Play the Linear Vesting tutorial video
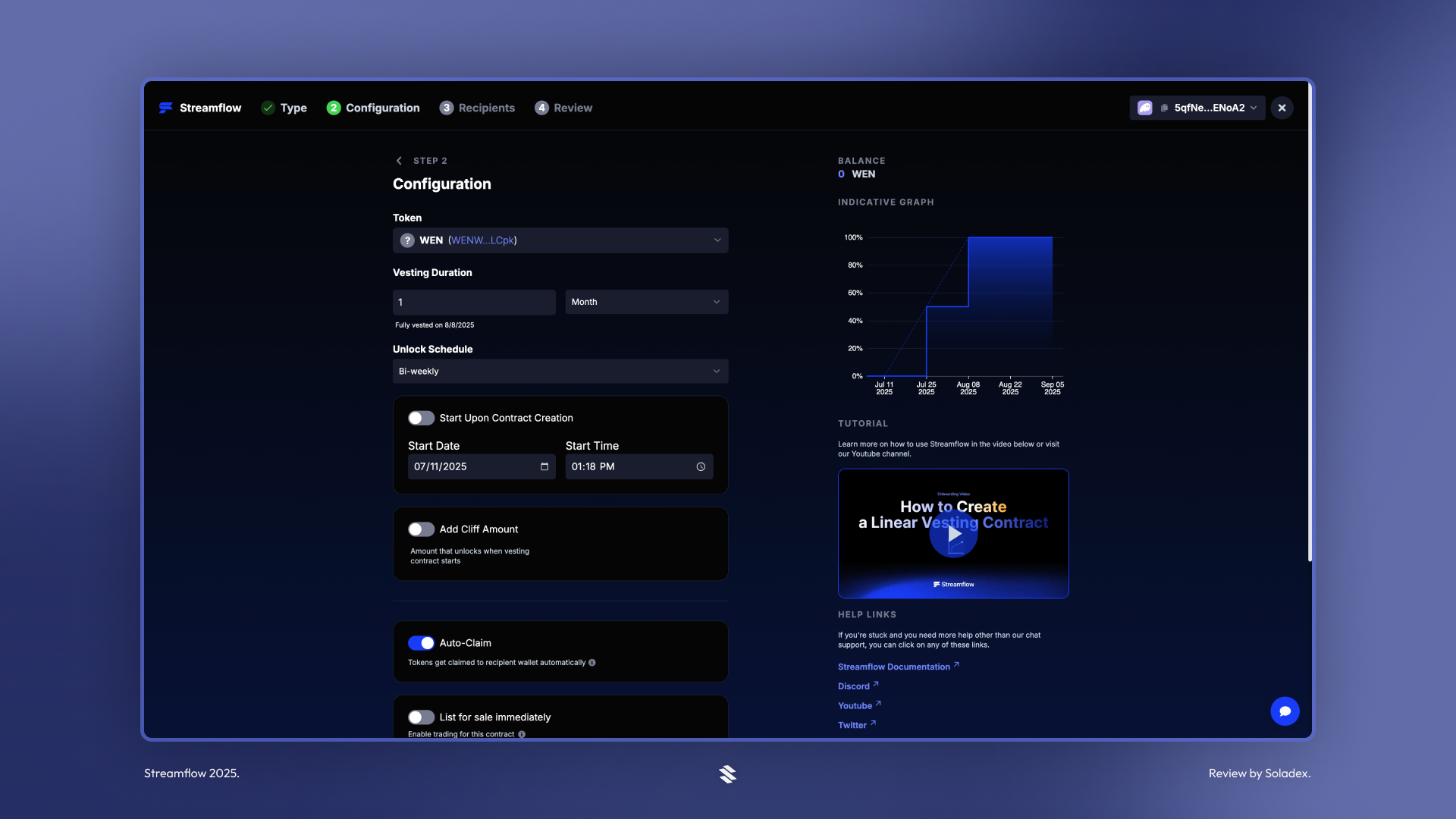 (953, 534)
